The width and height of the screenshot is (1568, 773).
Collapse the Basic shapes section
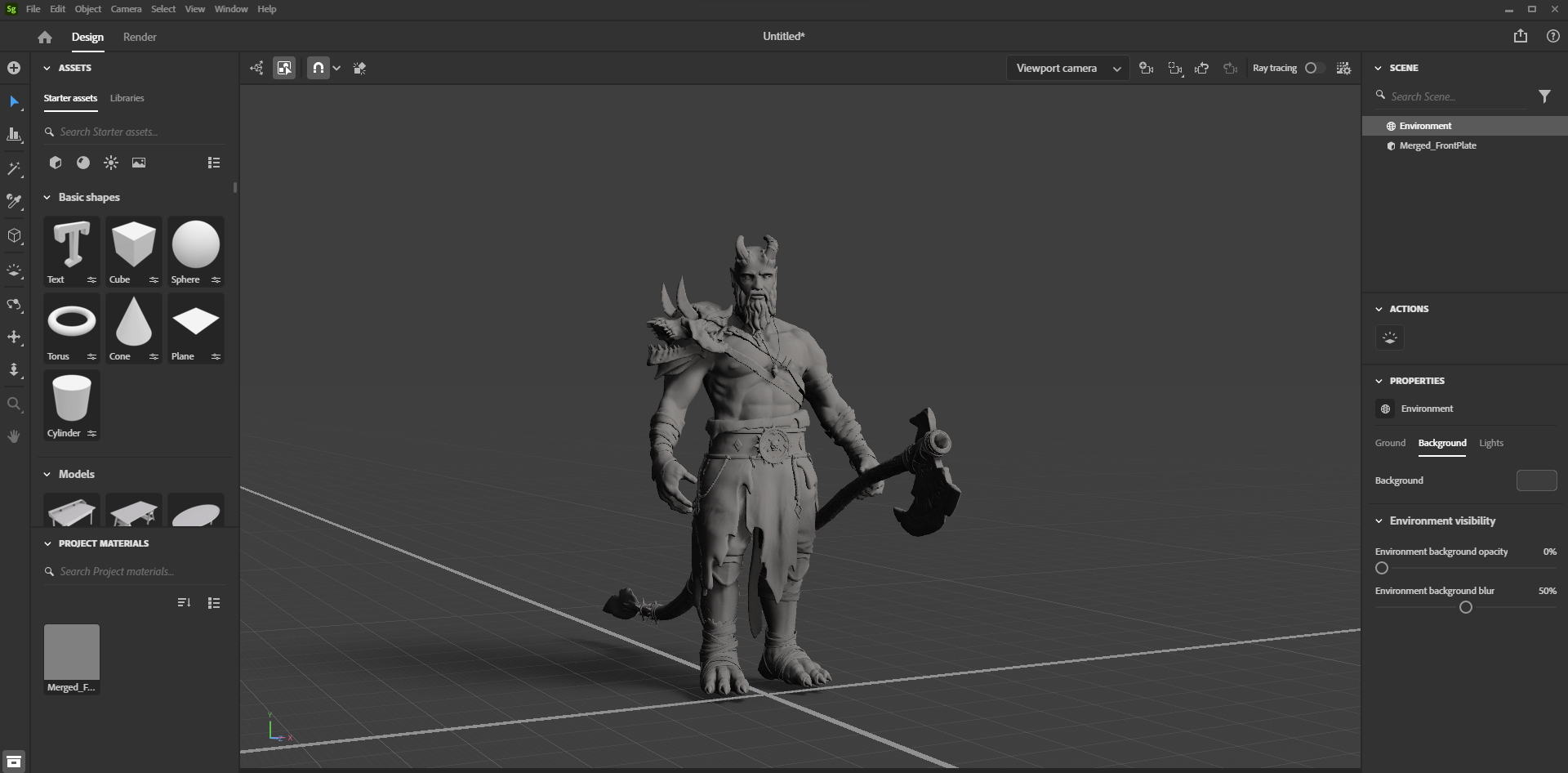point(47,197)
